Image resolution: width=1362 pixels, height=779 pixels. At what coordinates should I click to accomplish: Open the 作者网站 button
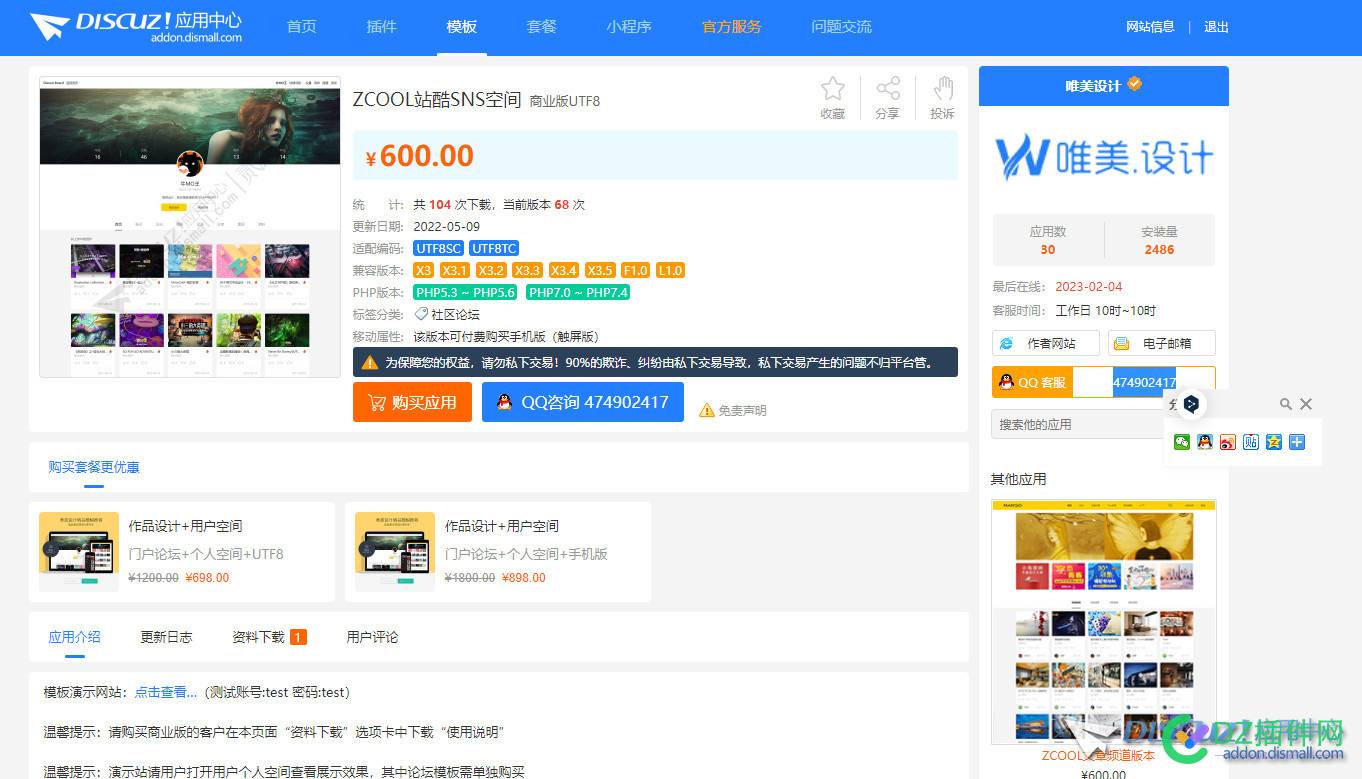pos(1046,343)
